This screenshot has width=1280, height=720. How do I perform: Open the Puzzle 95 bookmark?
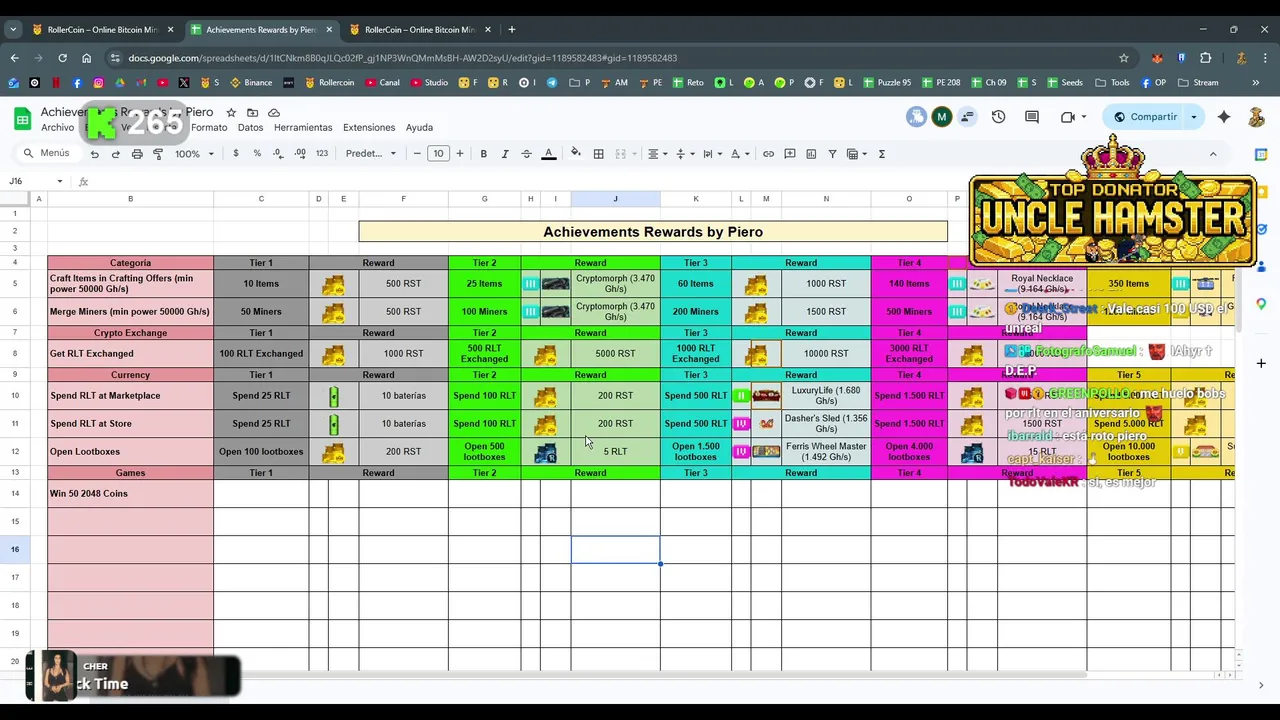pyautogui.click(x=886, y=83)
